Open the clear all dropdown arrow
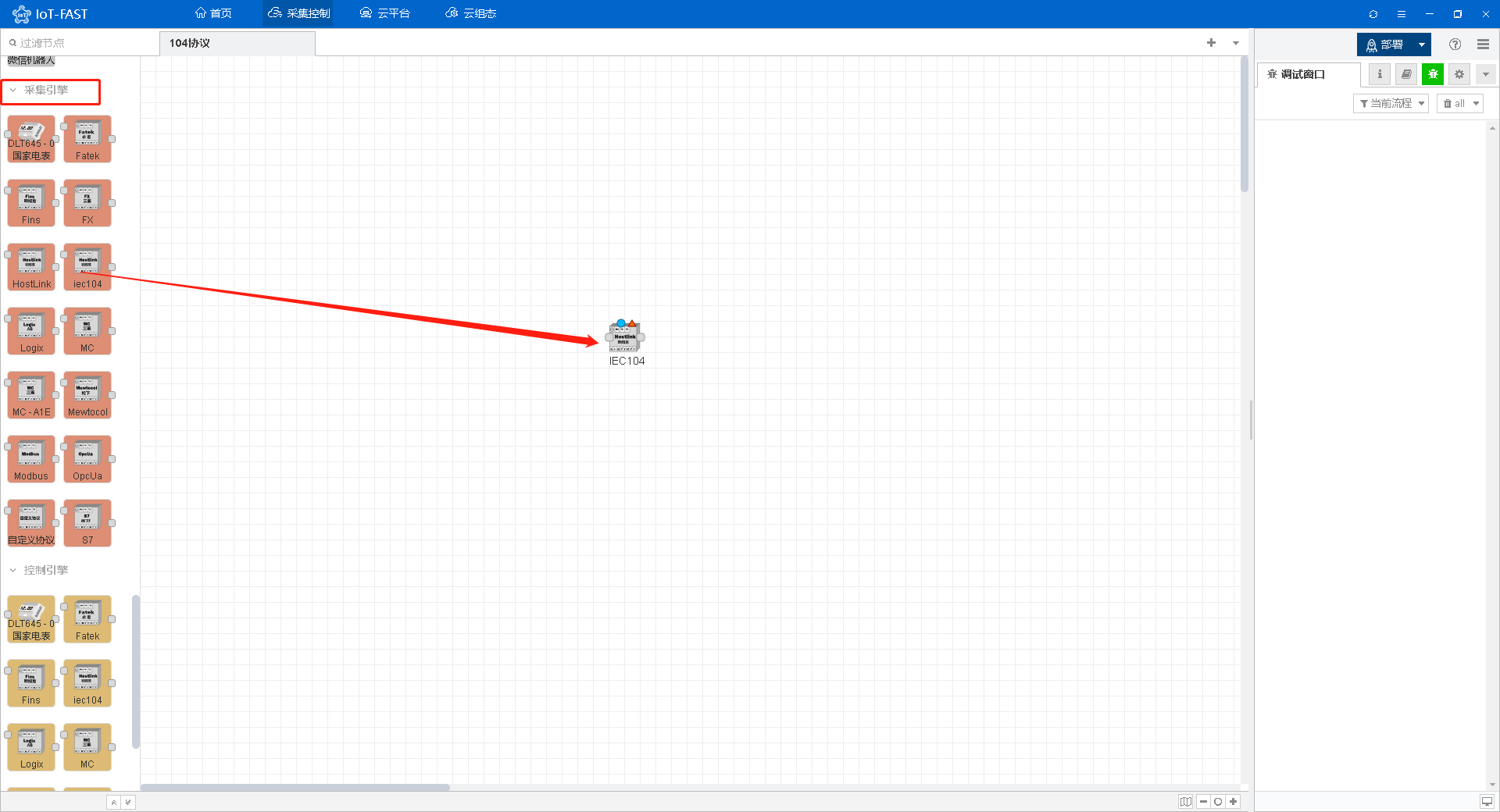 tap(1477, 103)
